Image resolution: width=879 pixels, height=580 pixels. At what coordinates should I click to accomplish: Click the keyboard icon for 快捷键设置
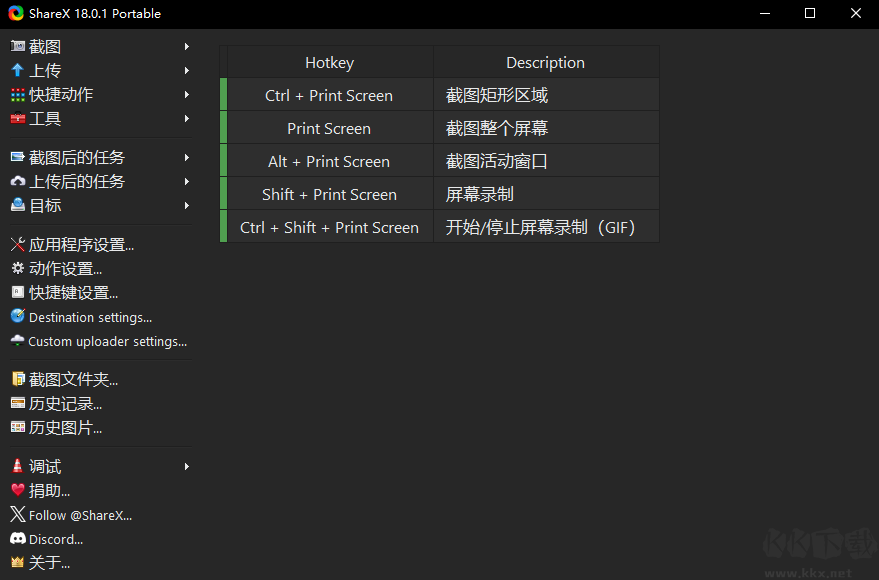pyautogui.click(x=18, y=292)
